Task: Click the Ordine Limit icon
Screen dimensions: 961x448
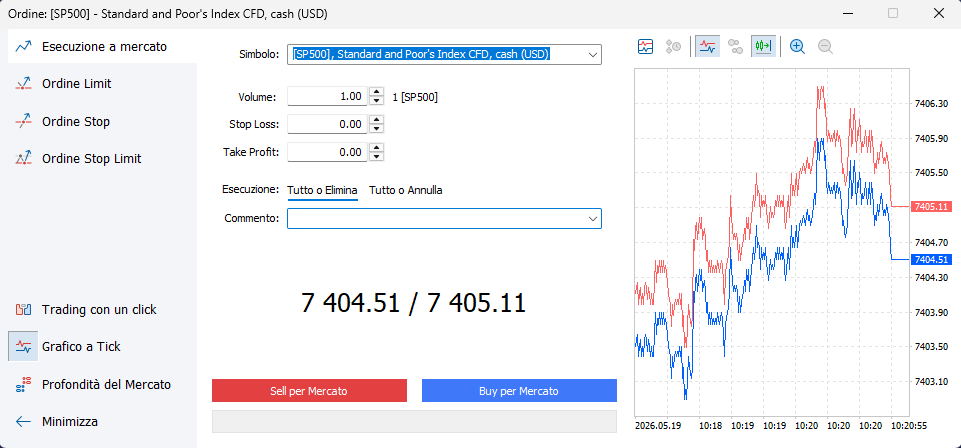Action: click(x=23, y=84)
